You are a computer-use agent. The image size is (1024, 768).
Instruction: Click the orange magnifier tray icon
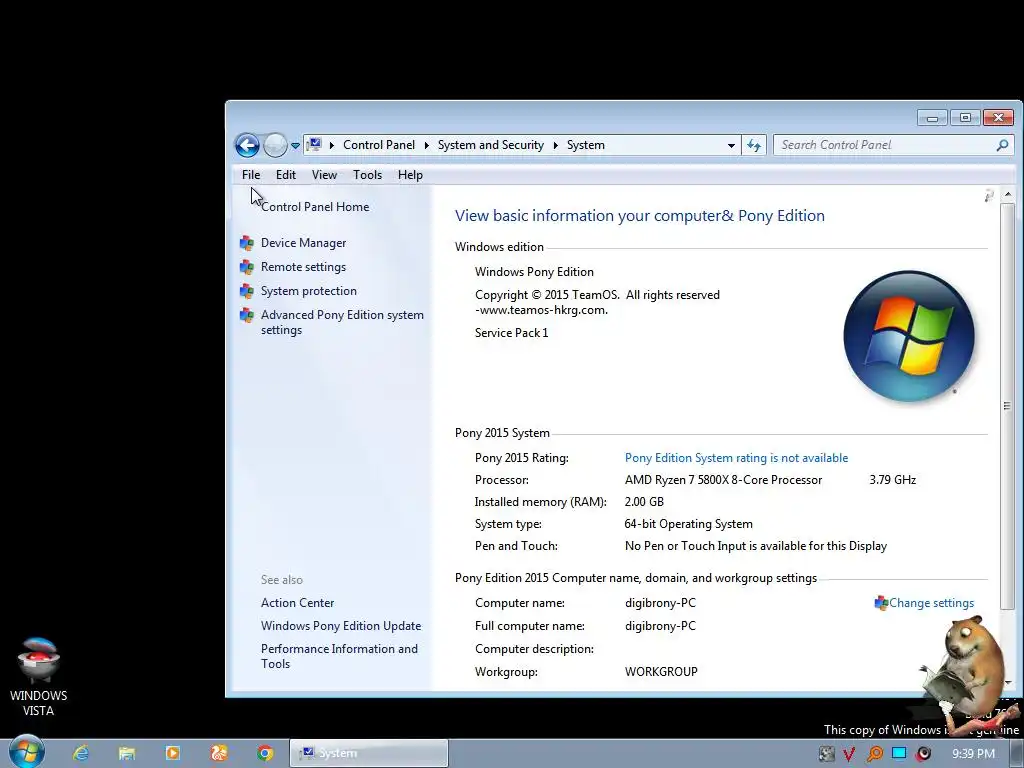(874, 754)
